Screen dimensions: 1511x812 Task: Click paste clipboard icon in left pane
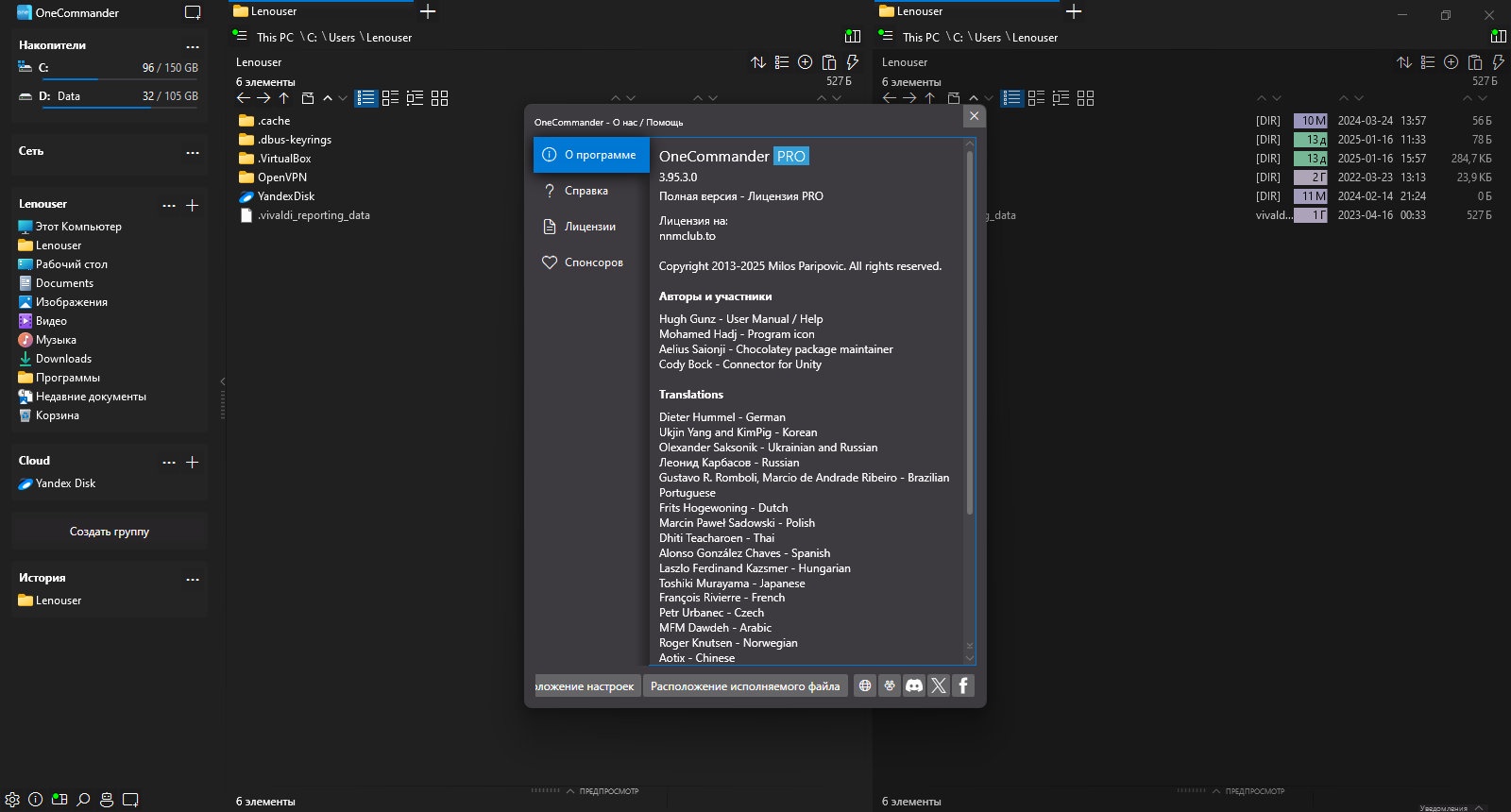(x=829, y=62)
